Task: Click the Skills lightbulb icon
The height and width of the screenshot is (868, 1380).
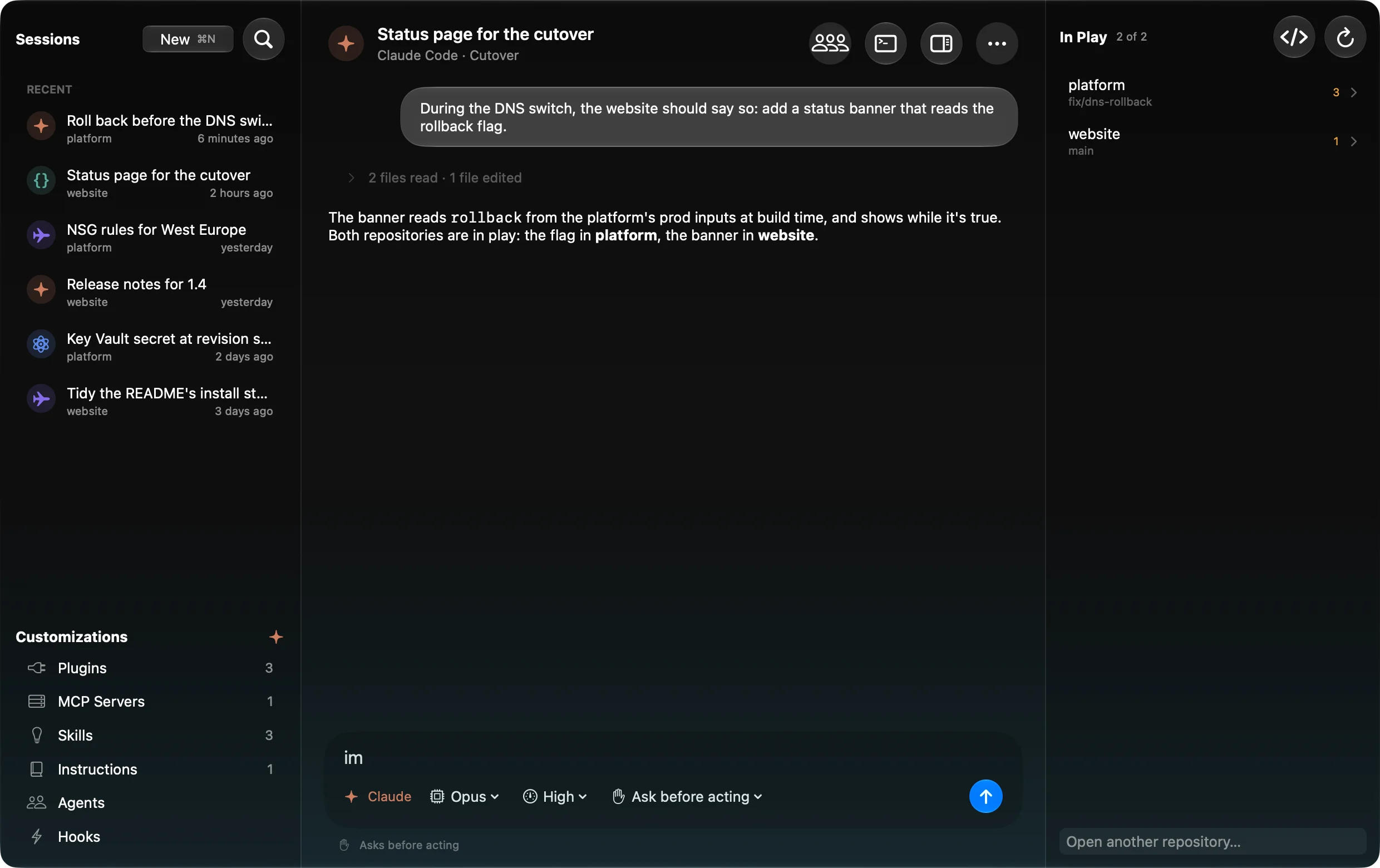Action: click(x=37, y=734)
